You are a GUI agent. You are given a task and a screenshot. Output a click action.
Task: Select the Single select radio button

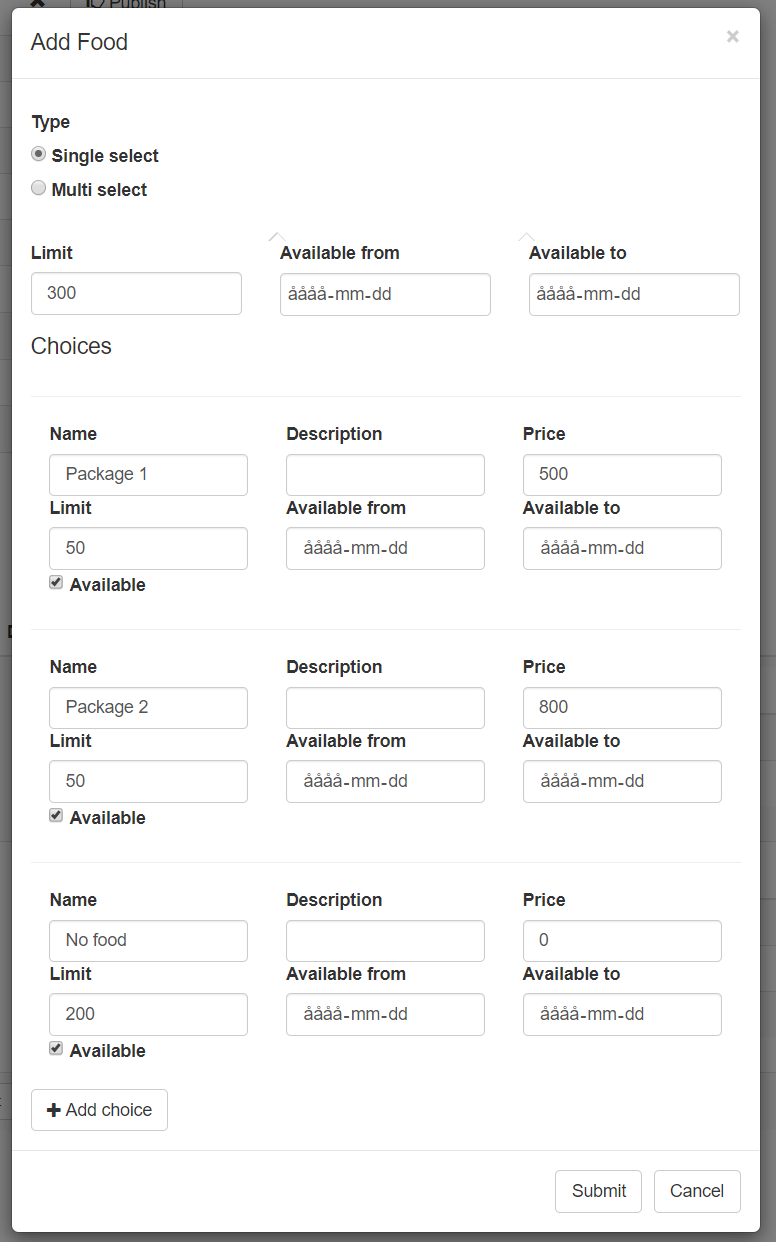(39, 155)
